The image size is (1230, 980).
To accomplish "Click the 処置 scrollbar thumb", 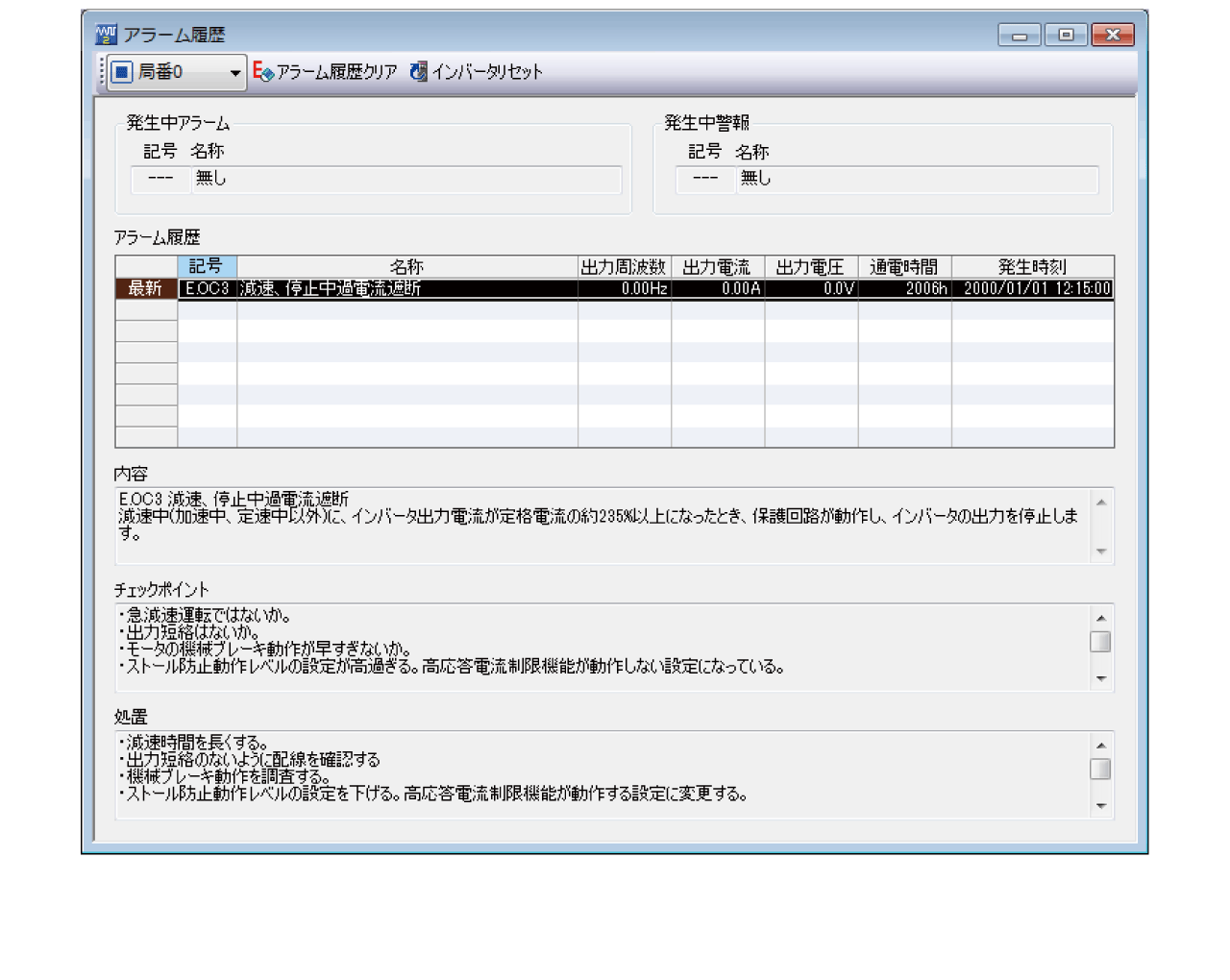I will coord(1100,770).
